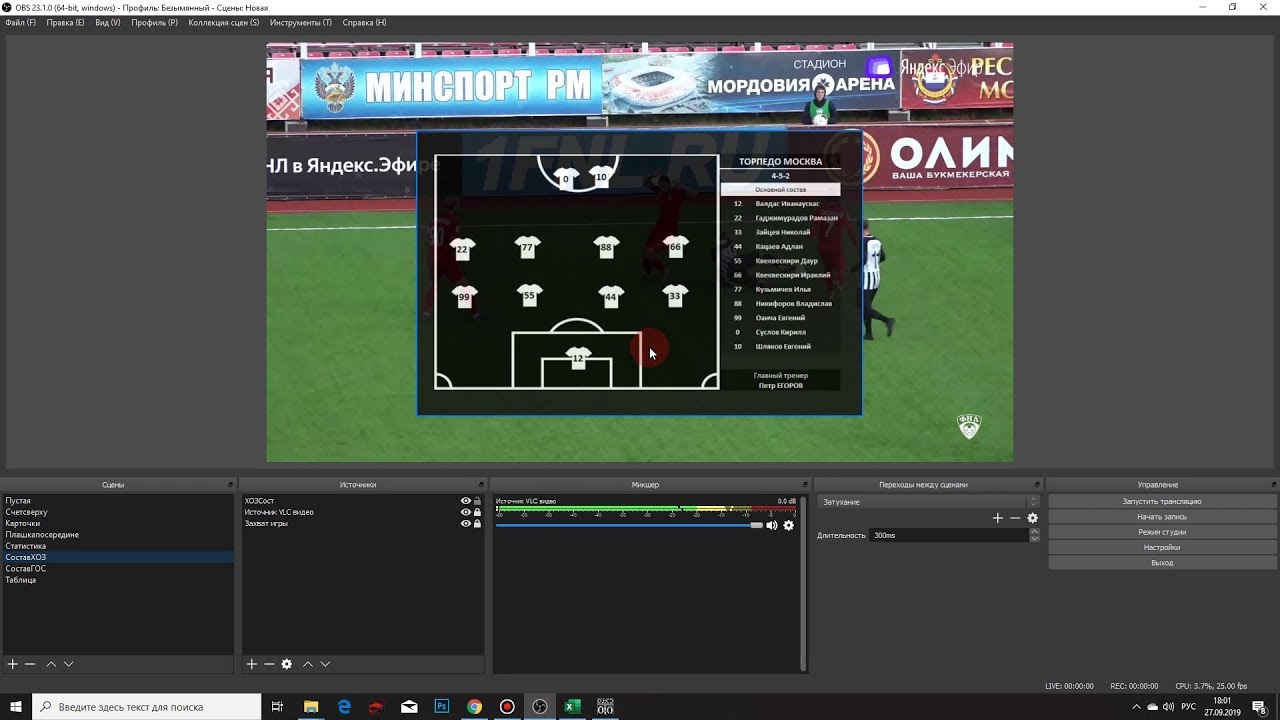Enable Режим студии

click(x=1162, y=532)
